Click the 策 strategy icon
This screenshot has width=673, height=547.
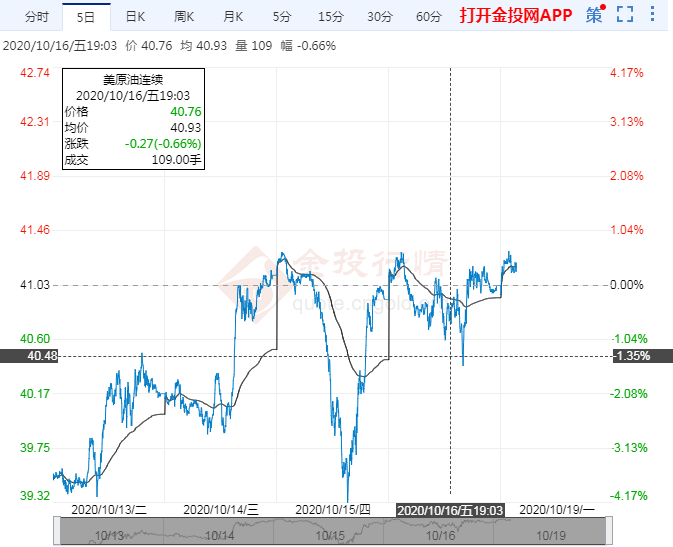point(595,15)
